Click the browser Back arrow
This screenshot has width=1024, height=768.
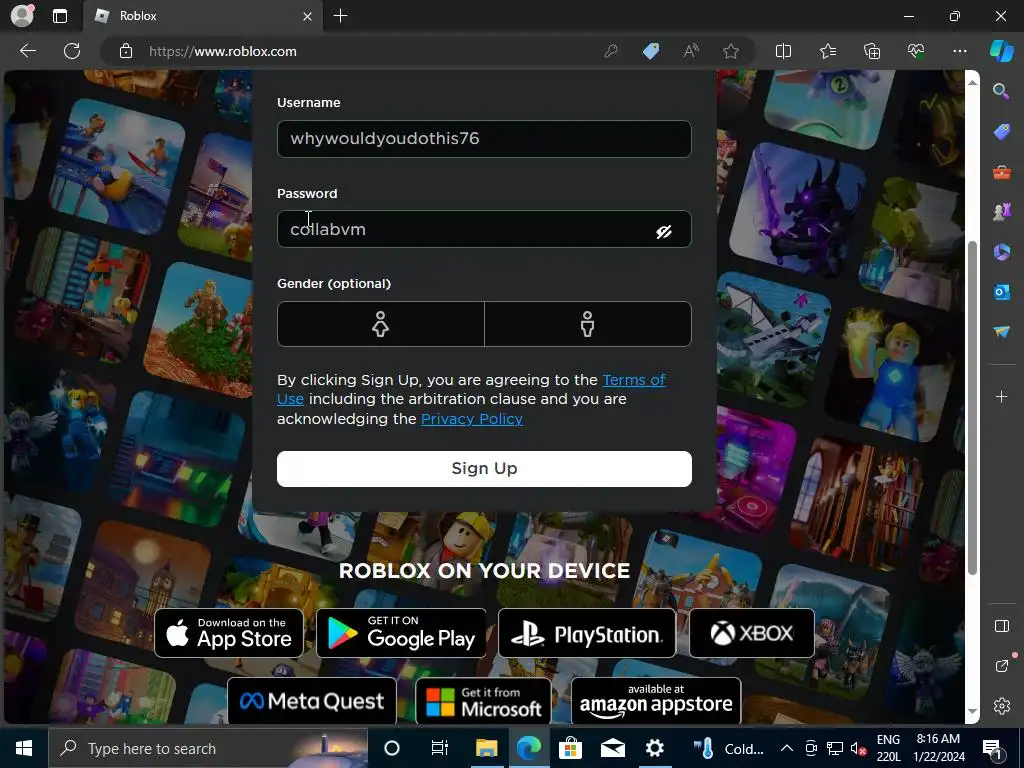click(x=28, y=51)
